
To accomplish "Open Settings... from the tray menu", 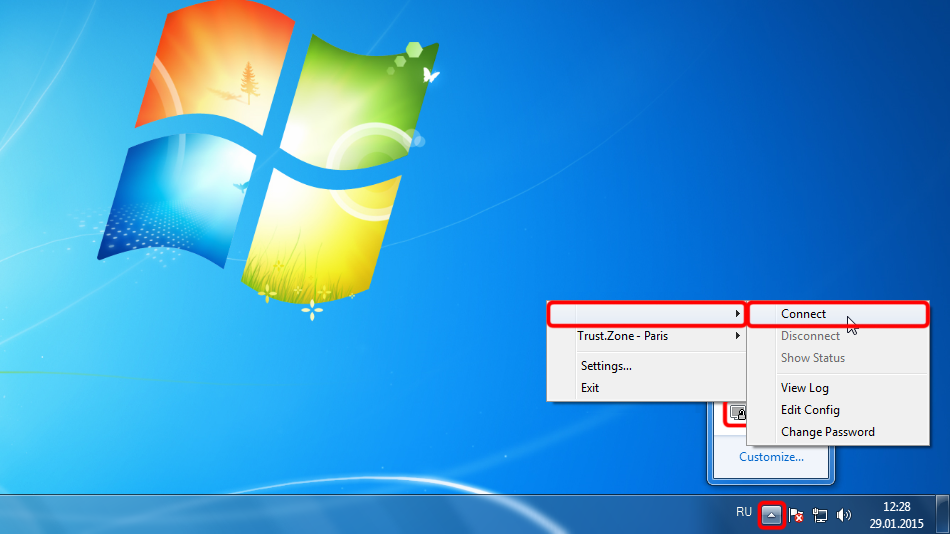I will 606,366.
